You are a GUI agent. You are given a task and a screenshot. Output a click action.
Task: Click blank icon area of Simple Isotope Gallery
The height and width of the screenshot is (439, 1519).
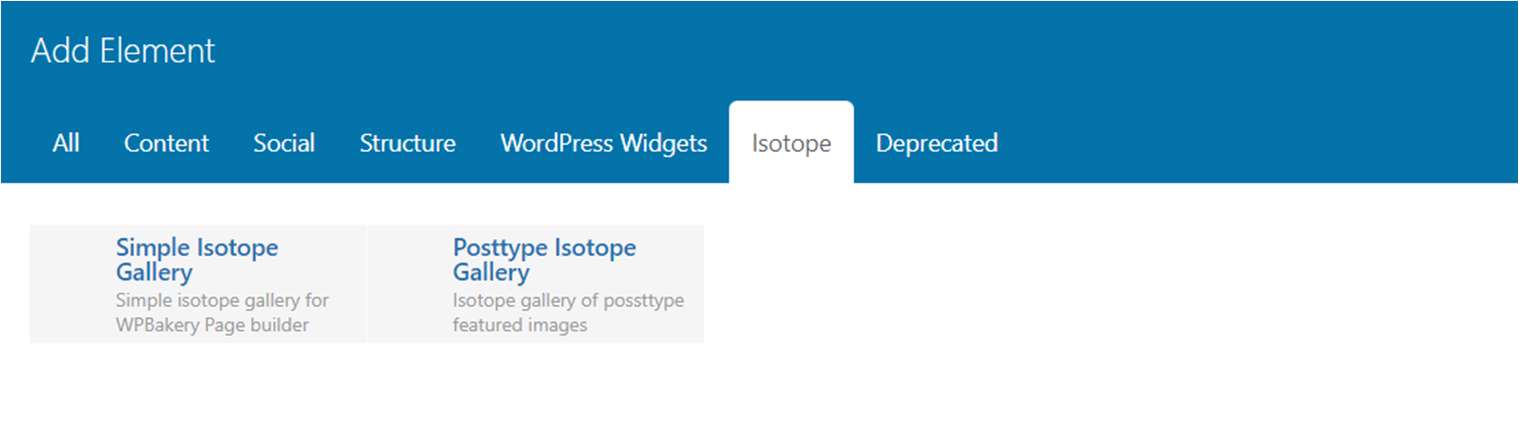72,284
